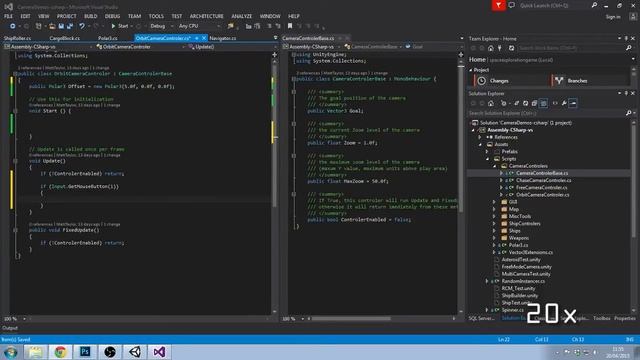Click the Branches fork icon
640x360 pixels.
click(x=559, y=81)
